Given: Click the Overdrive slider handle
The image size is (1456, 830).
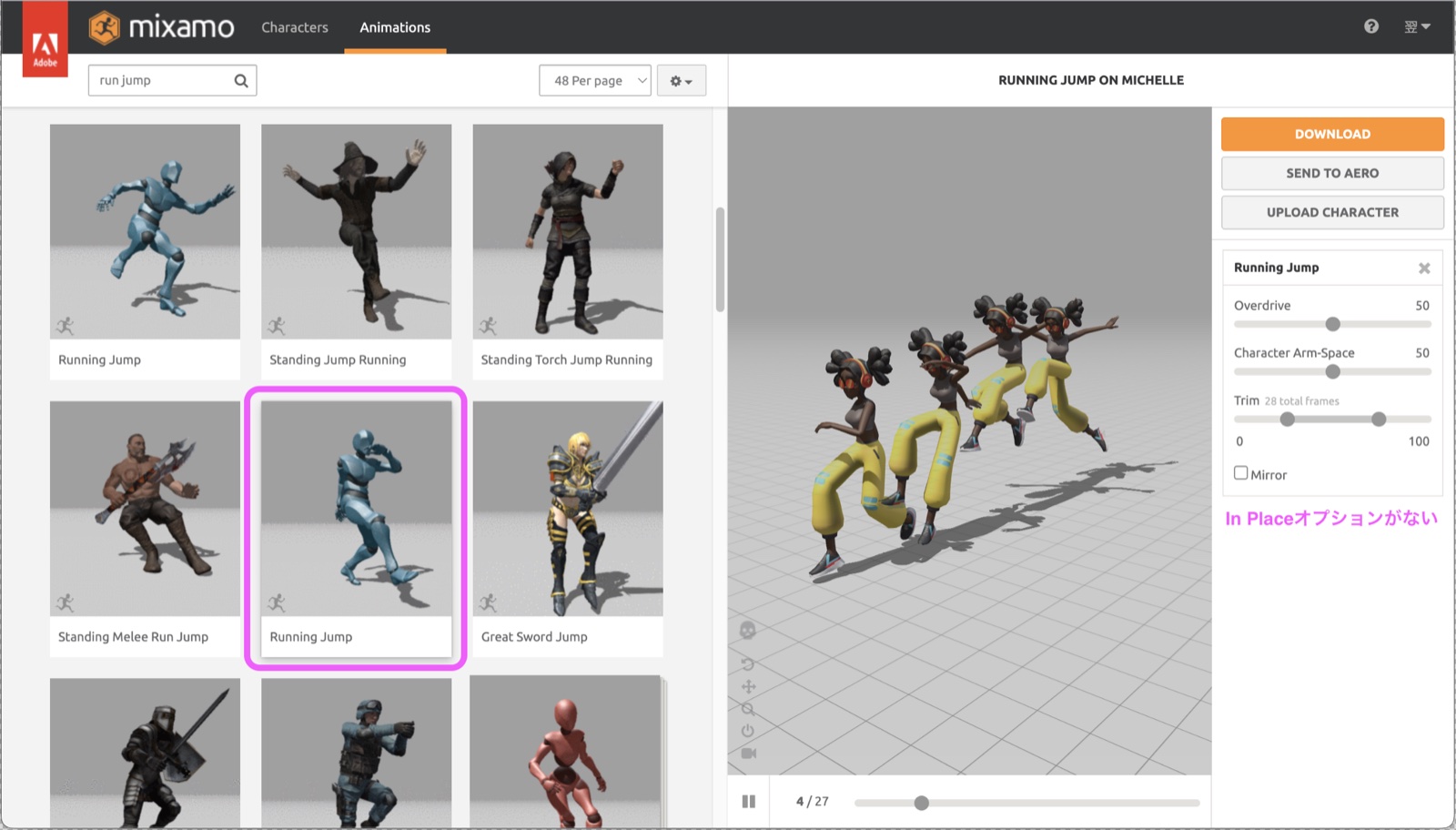Looking at the screenshot, I should tap(1332, 324).
